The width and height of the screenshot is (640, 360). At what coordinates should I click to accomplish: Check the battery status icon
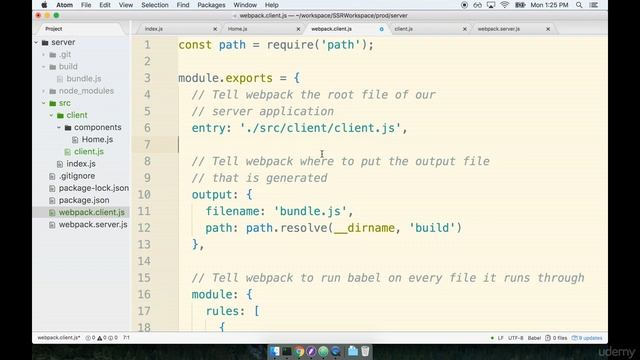520,5
